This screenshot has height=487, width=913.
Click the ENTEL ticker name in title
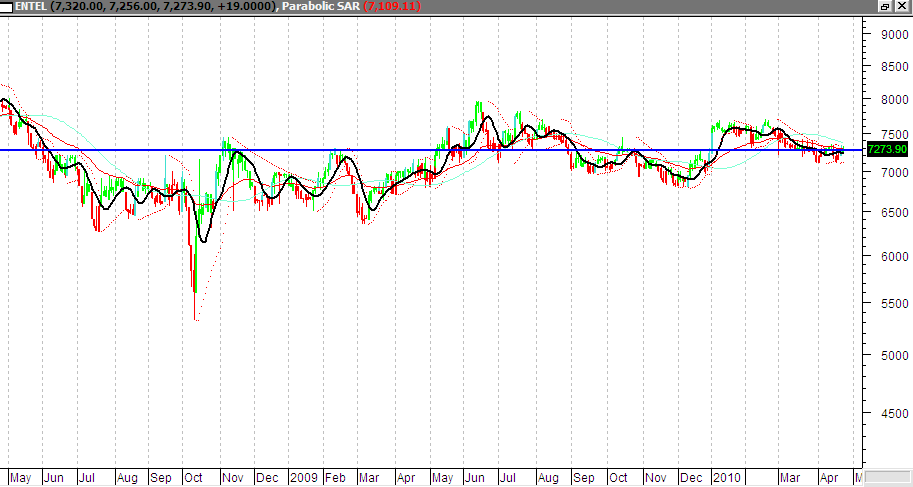(30, 6)
